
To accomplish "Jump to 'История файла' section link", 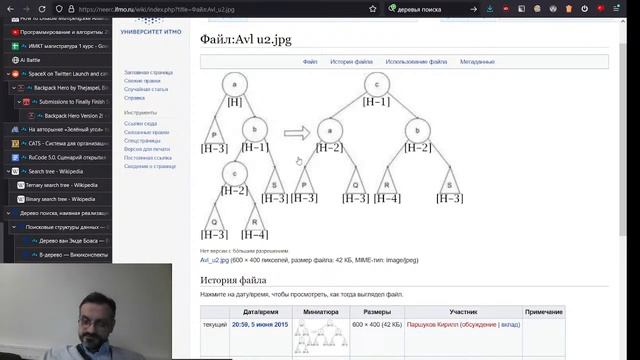I will [x=351, y=62].
